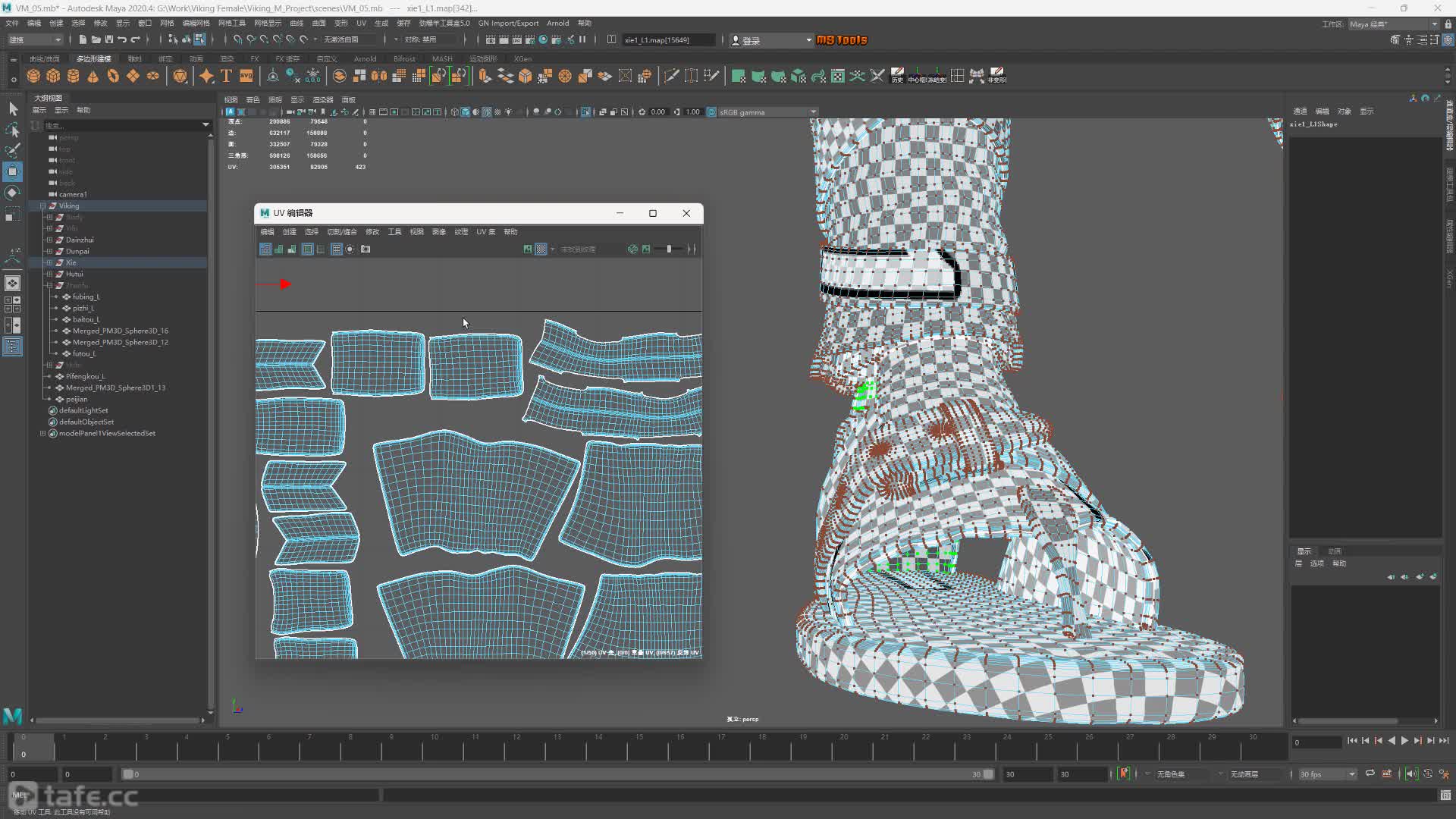The width and height of the screenshot is (1456, 819).
Task: Open the account login dropdown
Action: pos(771,40)
